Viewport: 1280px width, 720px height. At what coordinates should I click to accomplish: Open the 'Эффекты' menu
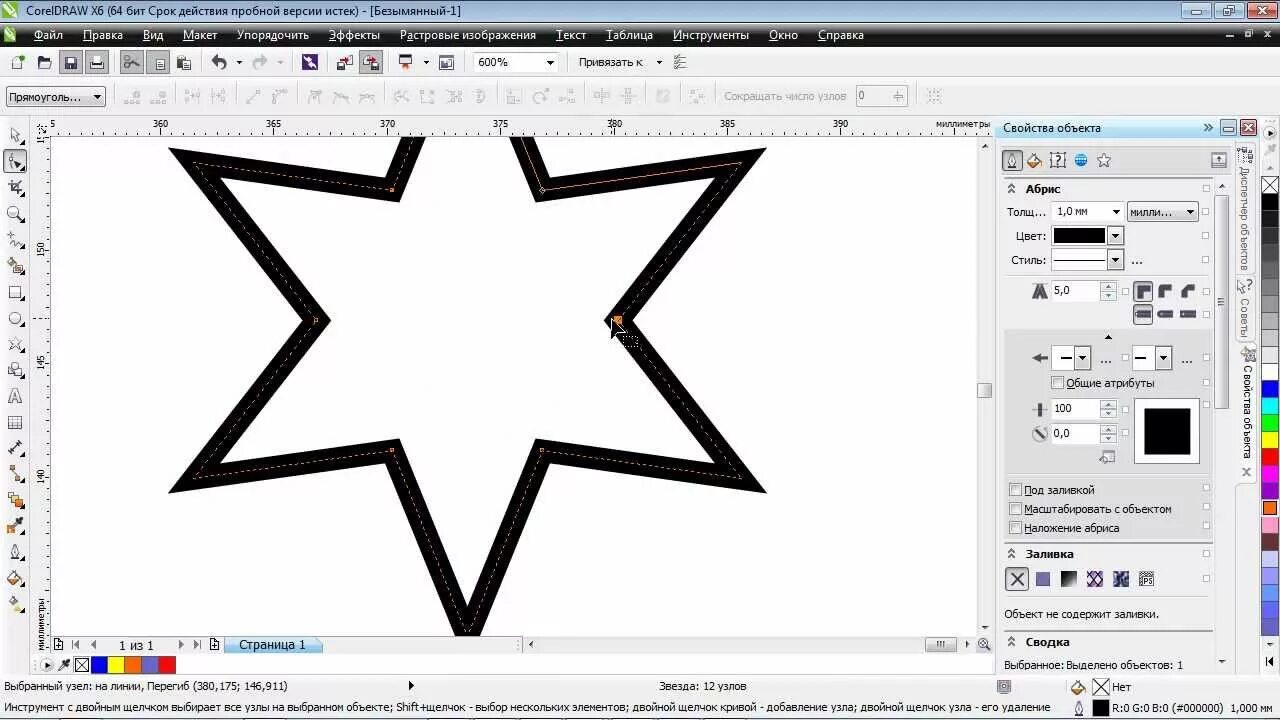(354, 35)
